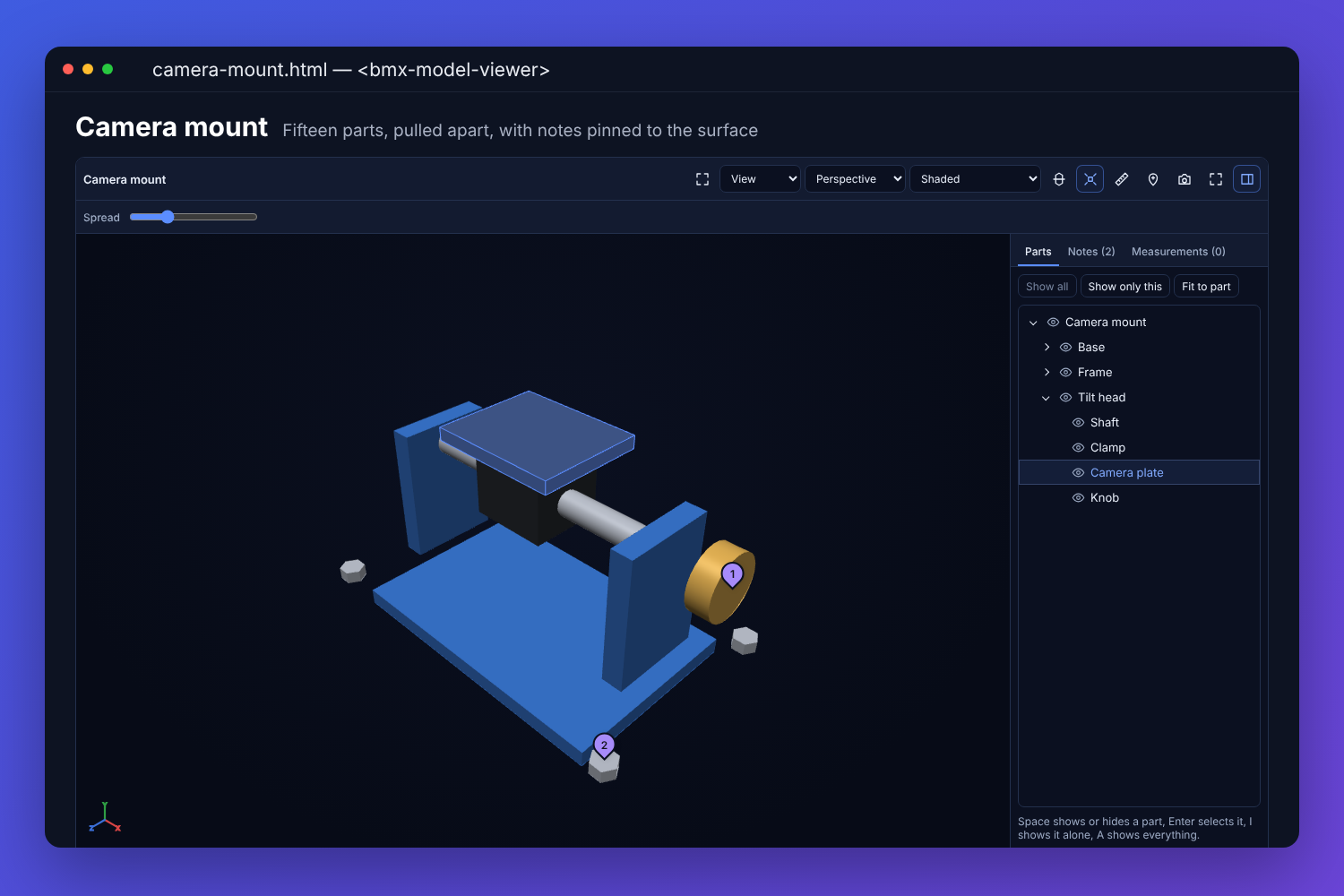Open the Perspective projection dropdown
This screenshot has width=1344, height=896.
point(855,179)
